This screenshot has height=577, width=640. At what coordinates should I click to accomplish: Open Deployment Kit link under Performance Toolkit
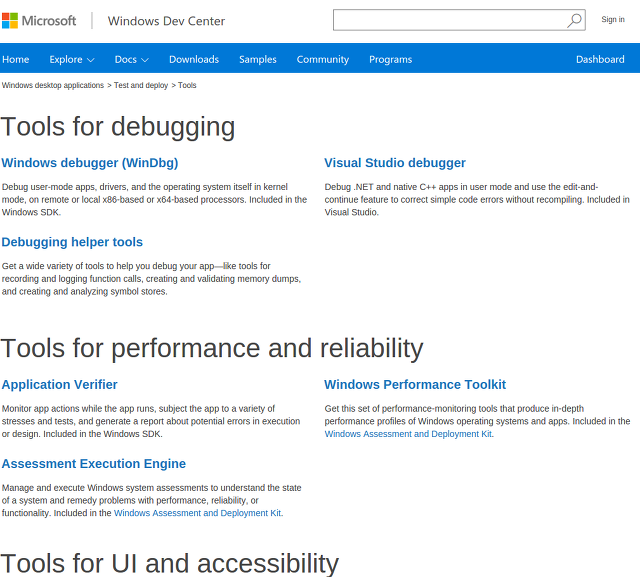click(x=408, y=434)
